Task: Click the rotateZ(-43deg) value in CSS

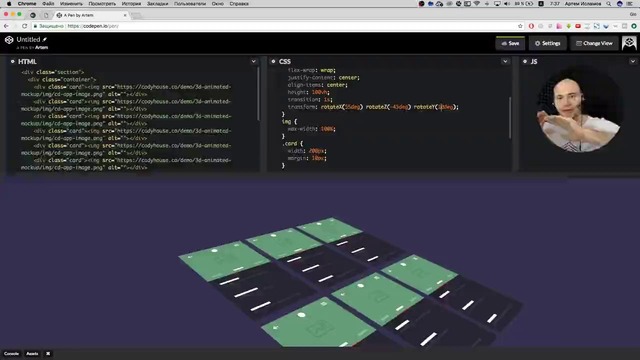Action: pyautogui.click(x=389, y=107)
